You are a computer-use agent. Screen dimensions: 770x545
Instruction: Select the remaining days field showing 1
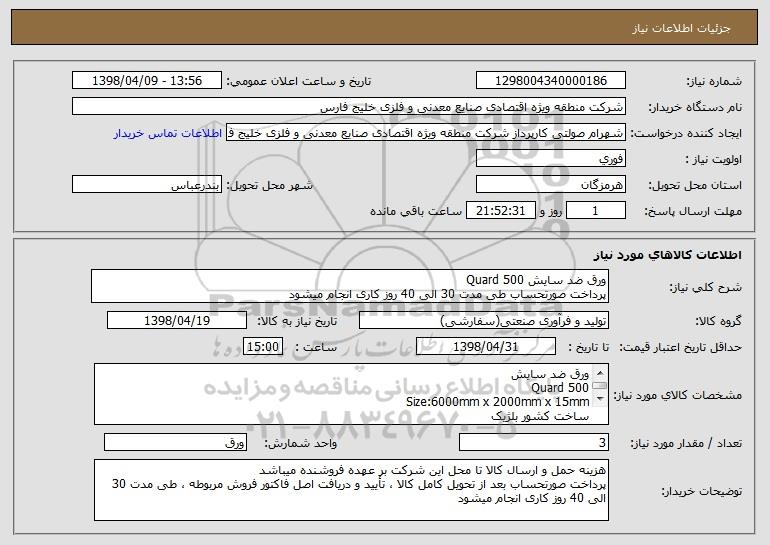[596, 210]
